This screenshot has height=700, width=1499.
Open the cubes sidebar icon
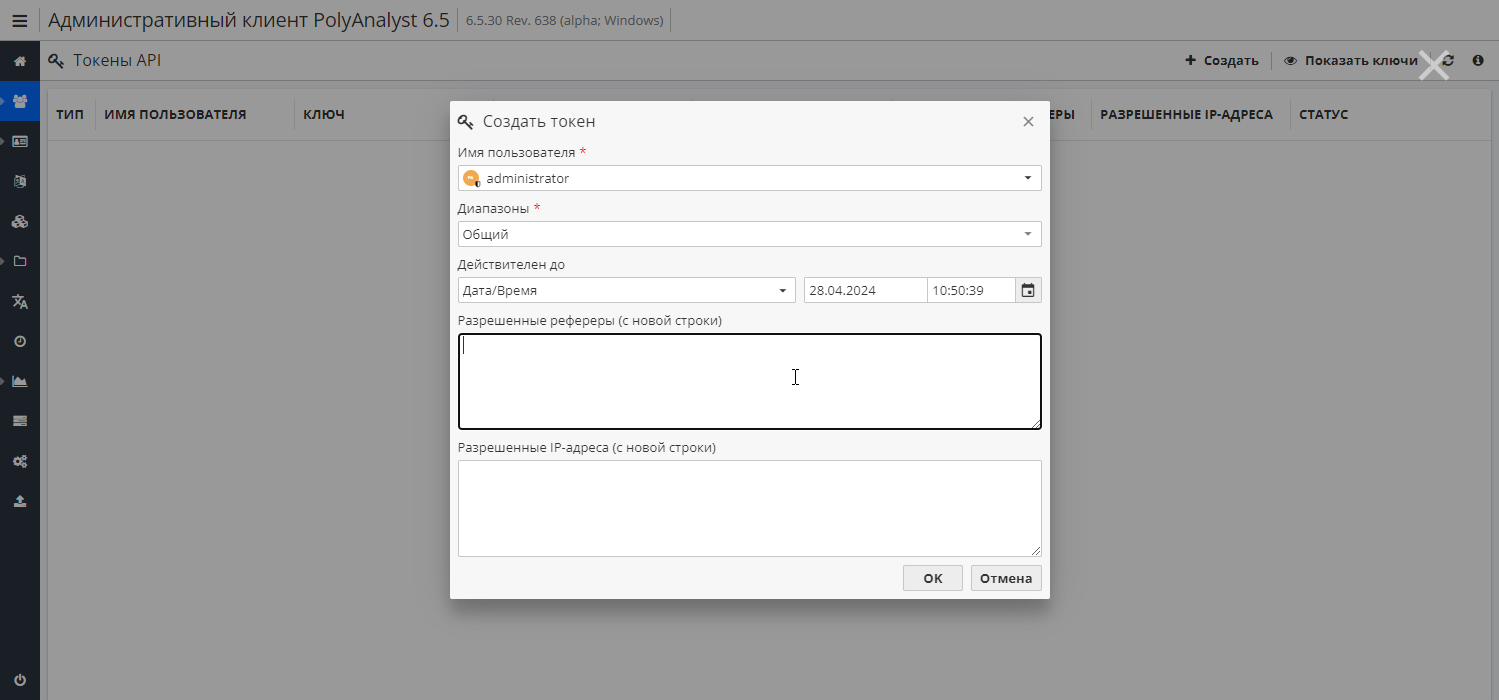[x=19, y=221]
